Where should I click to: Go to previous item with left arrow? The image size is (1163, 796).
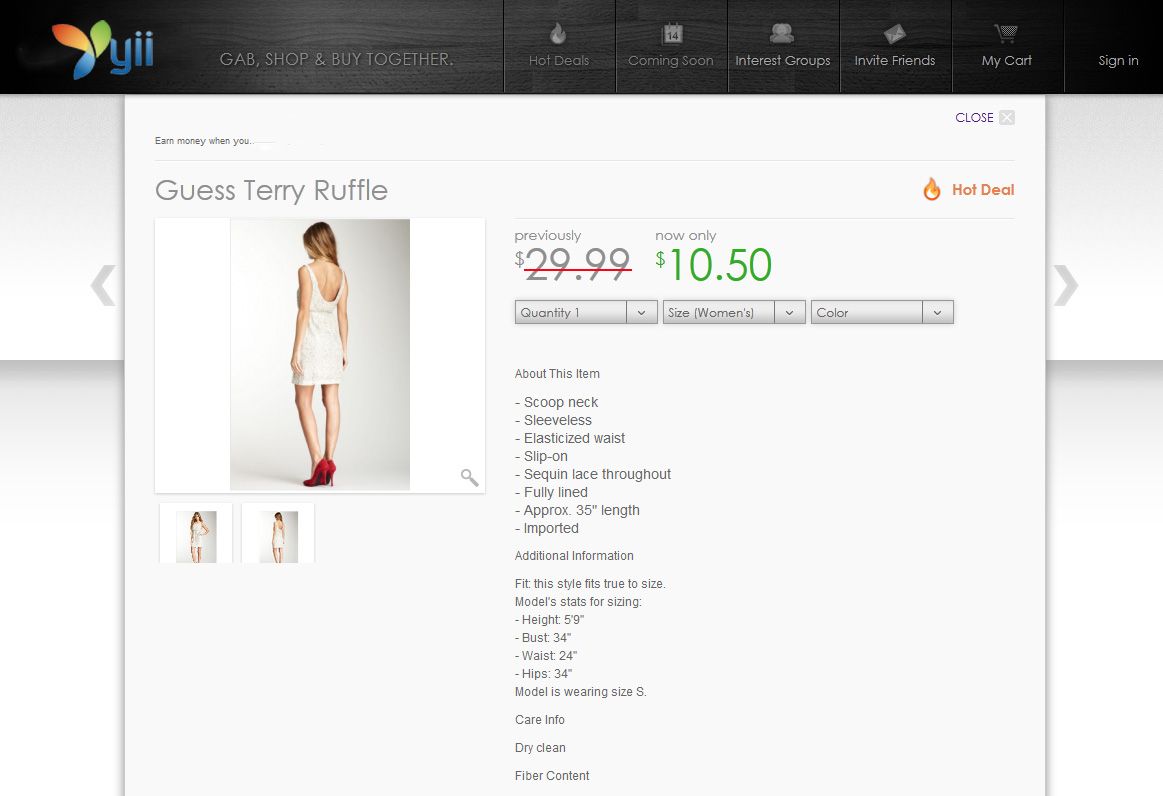click(103, 285)
